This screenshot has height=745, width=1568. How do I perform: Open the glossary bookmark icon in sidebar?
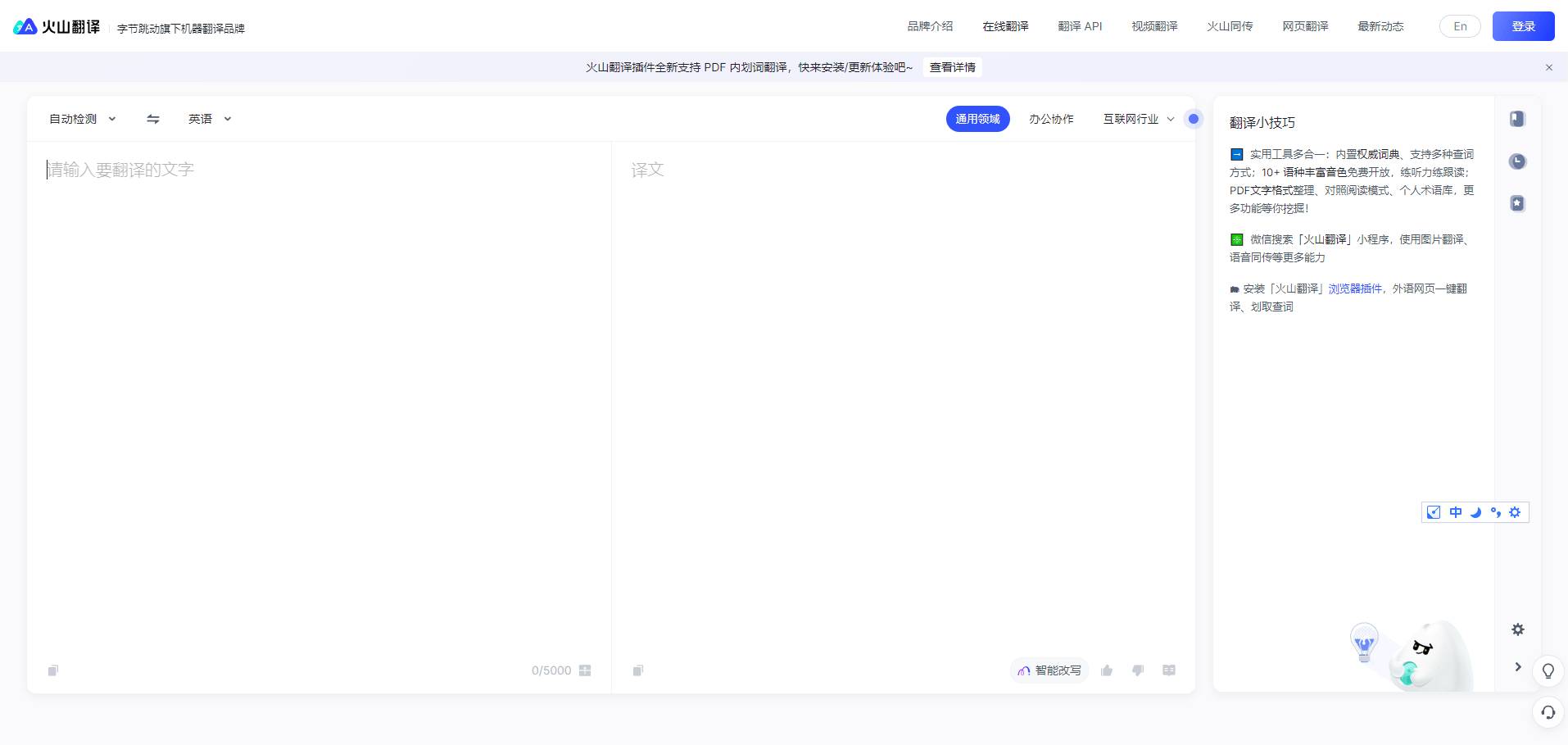pyautogui.click(x=1517, y=119)
